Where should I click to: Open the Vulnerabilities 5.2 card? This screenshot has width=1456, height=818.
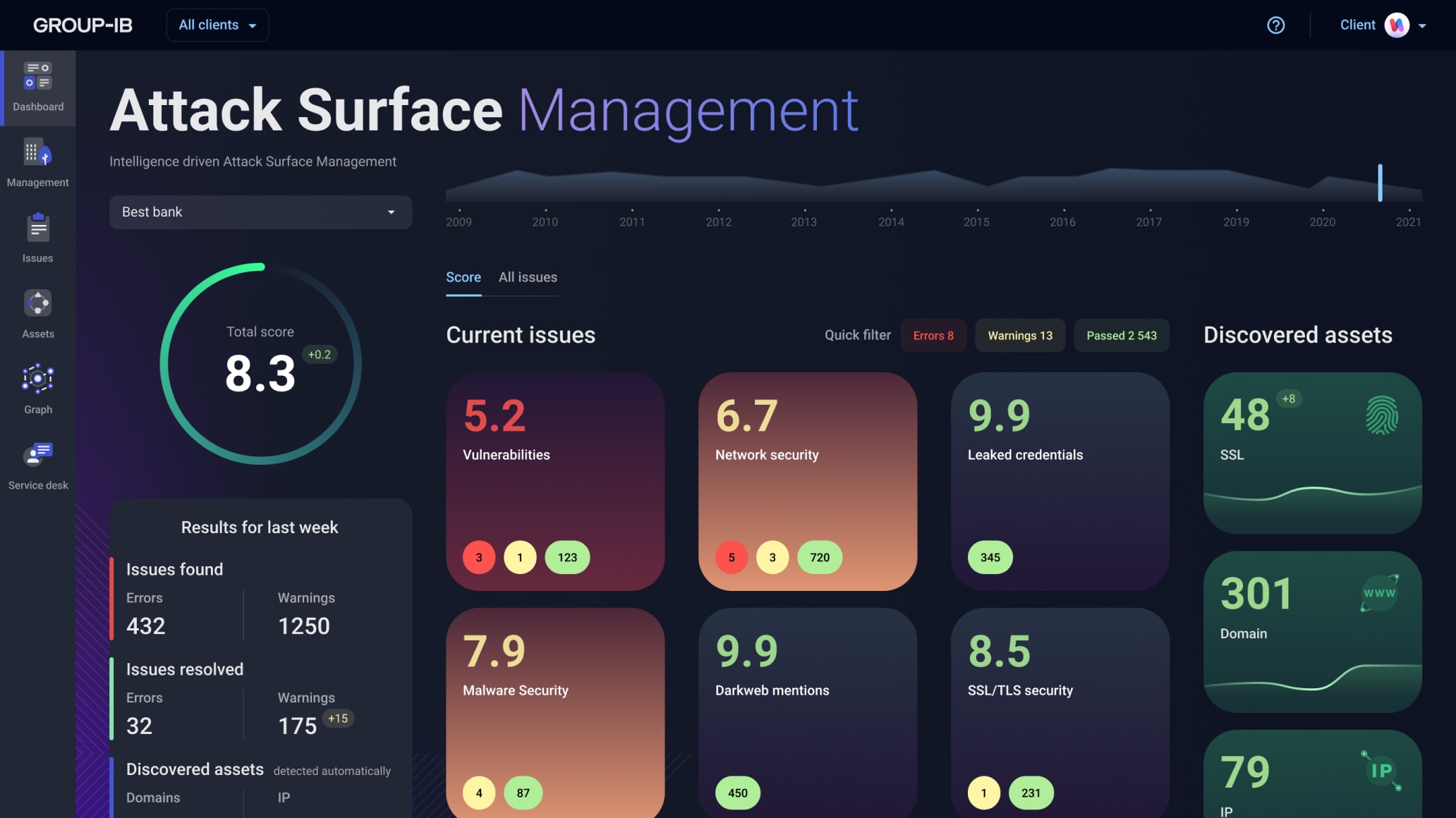coord(555,482)
